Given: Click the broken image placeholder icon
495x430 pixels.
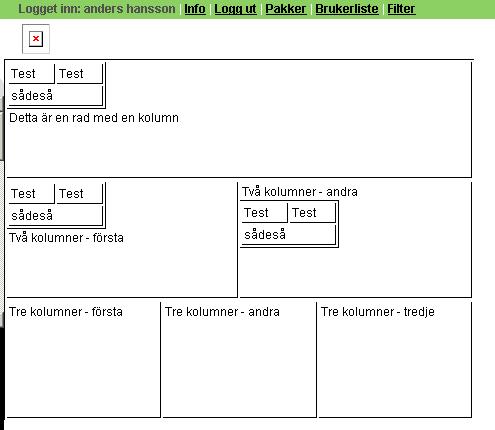Looking at the screenshot, I should click(36, 39).
